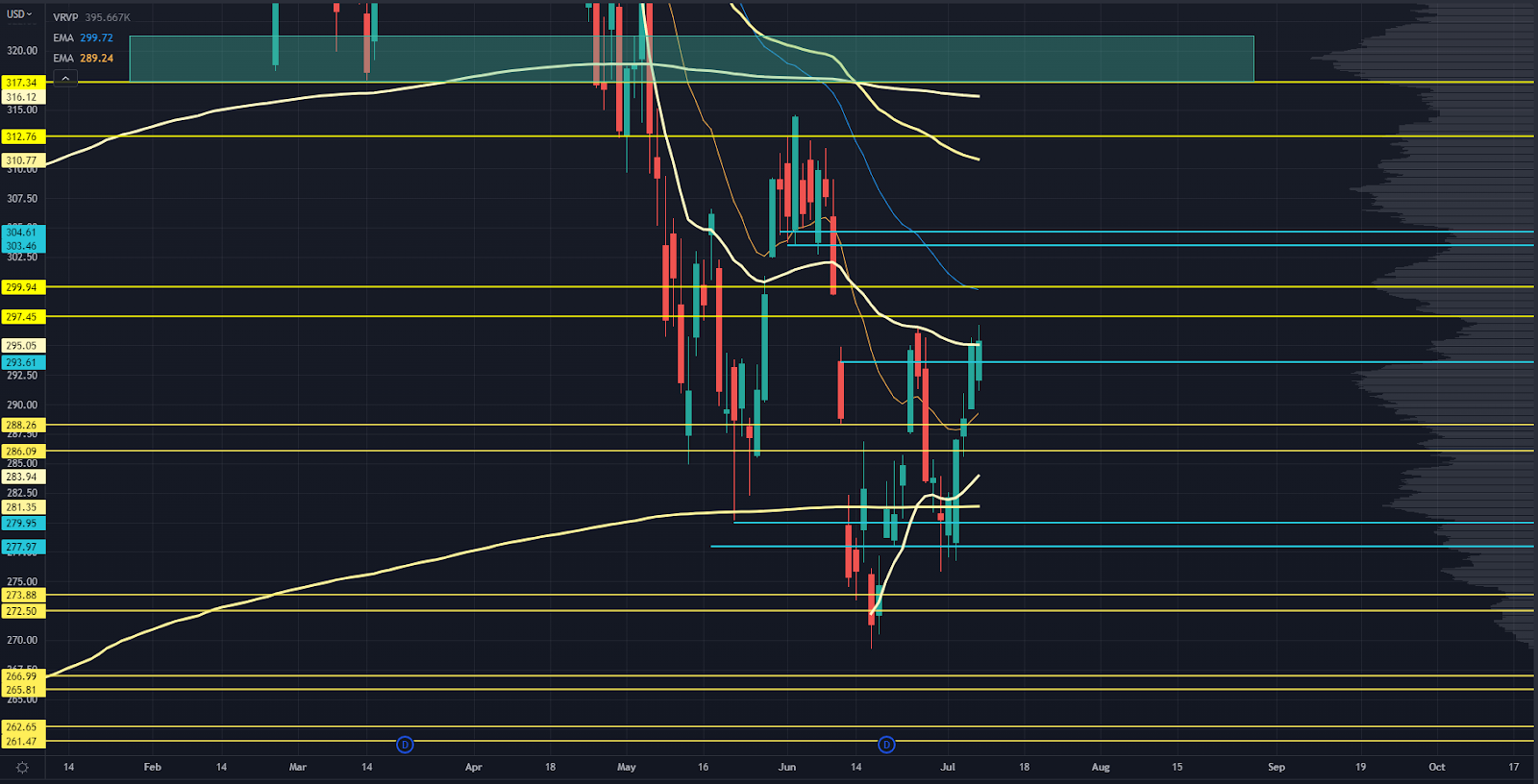Click Jun on the time axis

[x=787, y=767]
